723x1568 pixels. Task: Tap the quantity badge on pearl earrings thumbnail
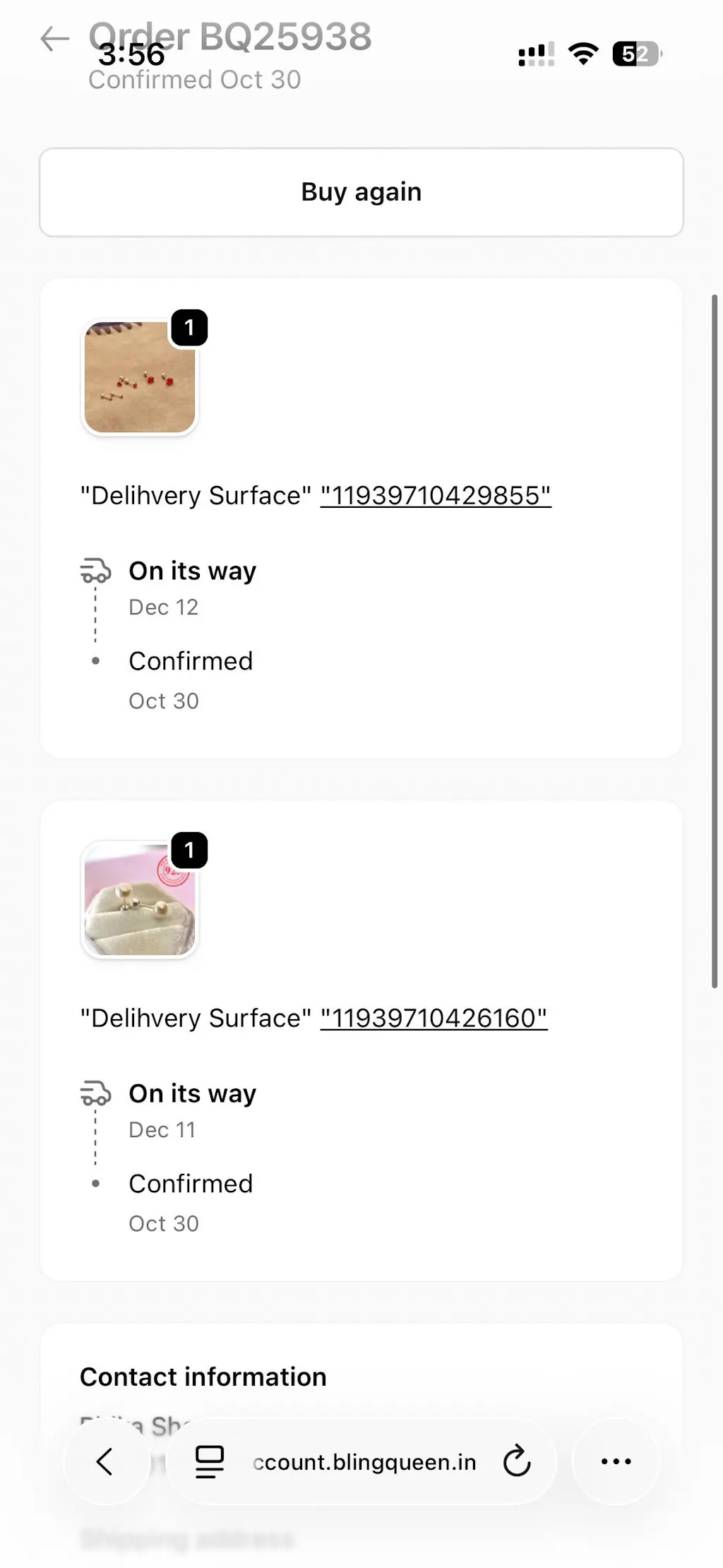coord(189,850)
